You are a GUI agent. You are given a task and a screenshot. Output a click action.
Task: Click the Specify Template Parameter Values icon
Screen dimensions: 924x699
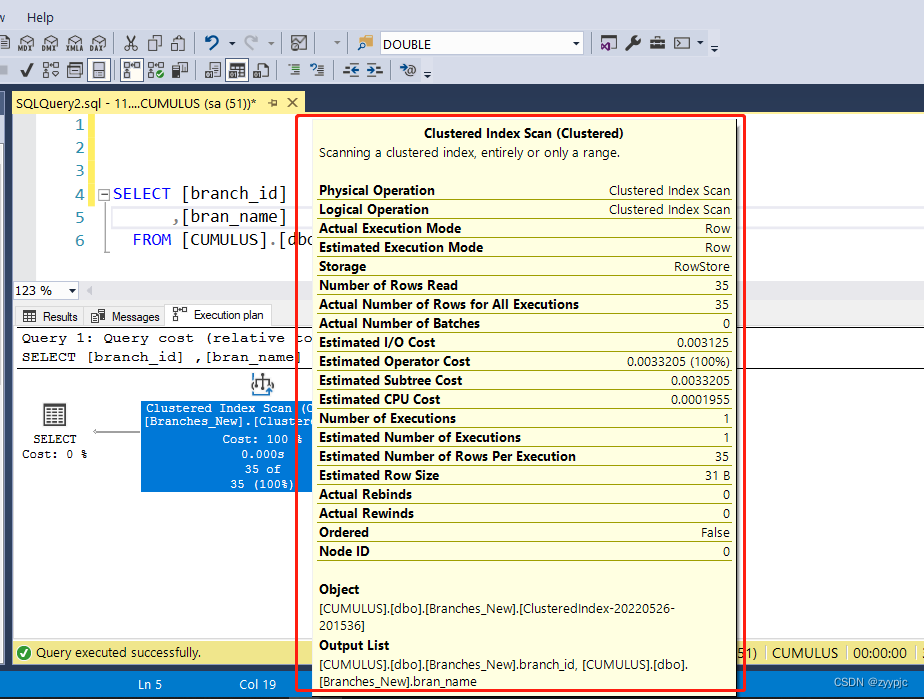click(x=409, y=70)
